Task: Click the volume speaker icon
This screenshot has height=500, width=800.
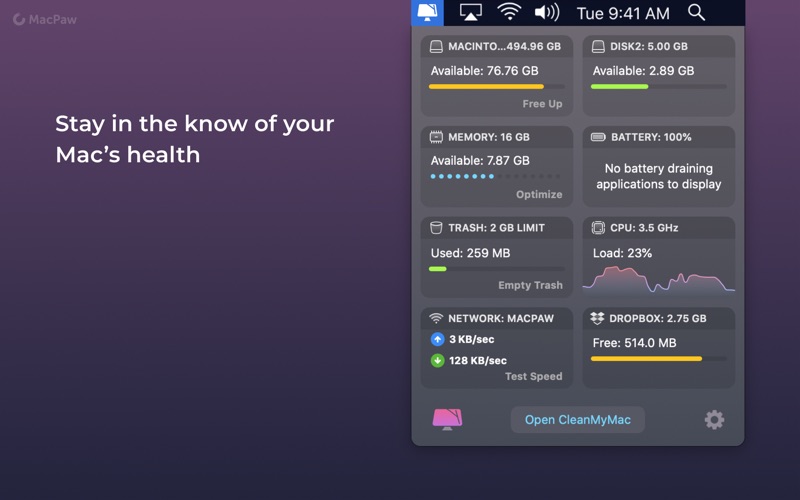Action: [x=546, y=12]
